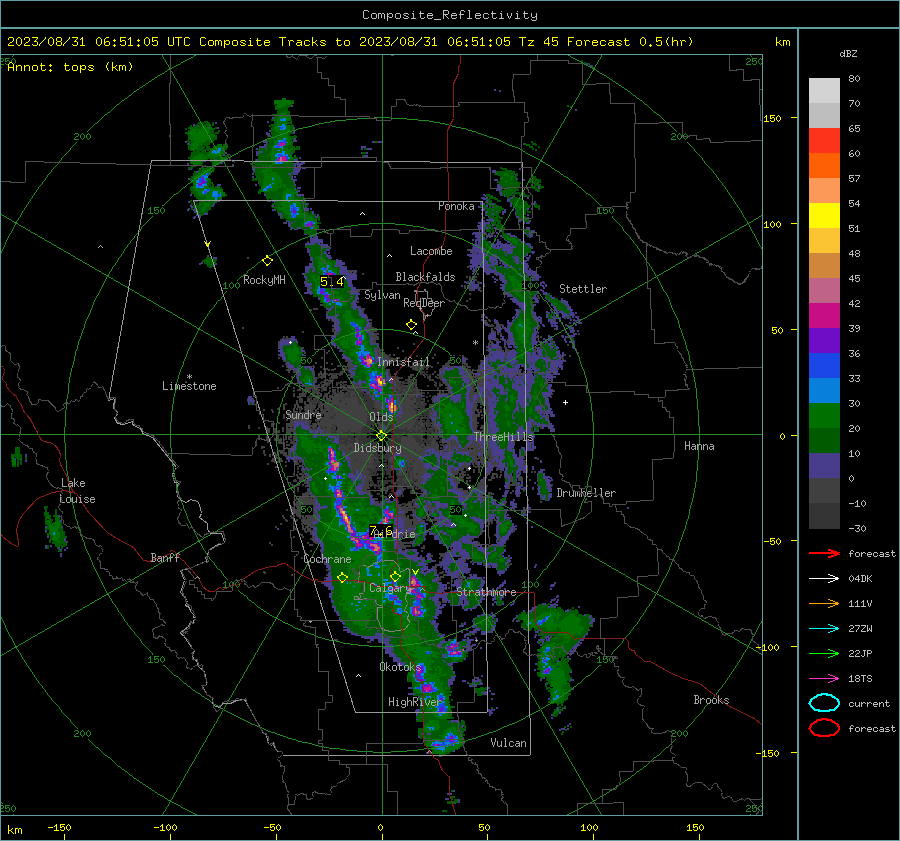
Task: Click the ThreeHills label
Action: click(x=503, y=437)
